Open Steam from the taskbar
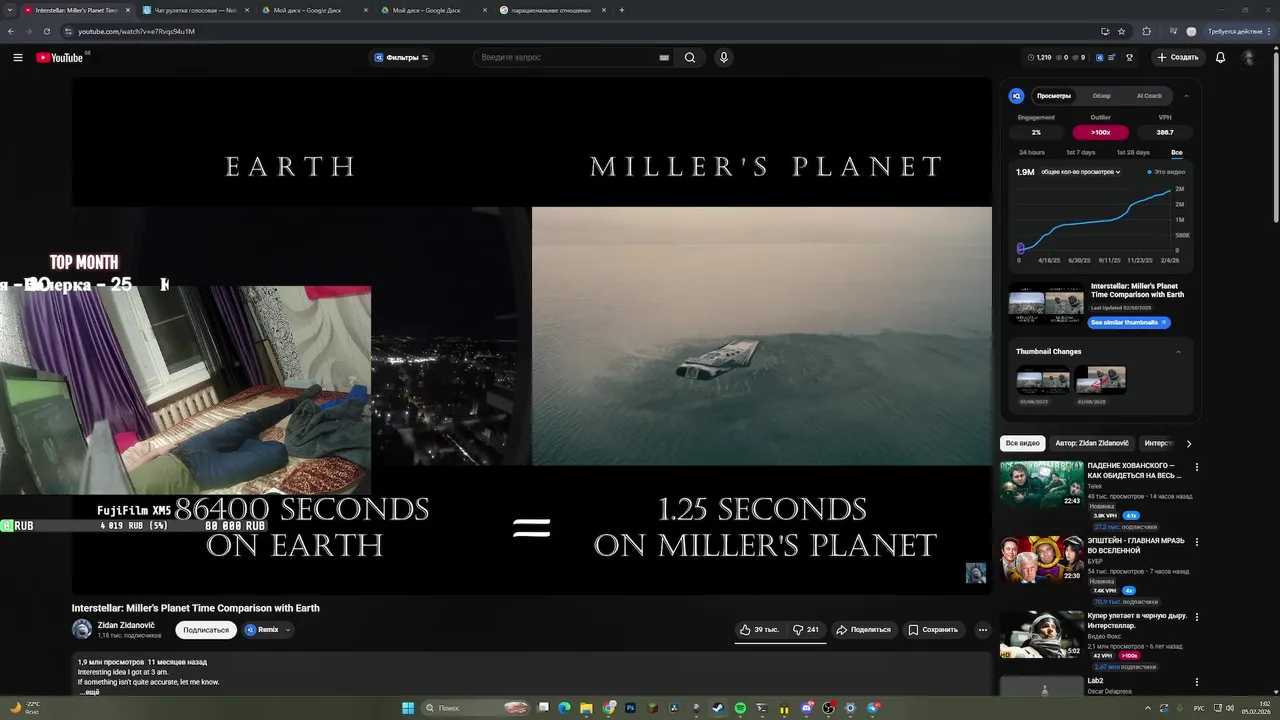This screenshot has height=720, width=1280. [717, 708]
